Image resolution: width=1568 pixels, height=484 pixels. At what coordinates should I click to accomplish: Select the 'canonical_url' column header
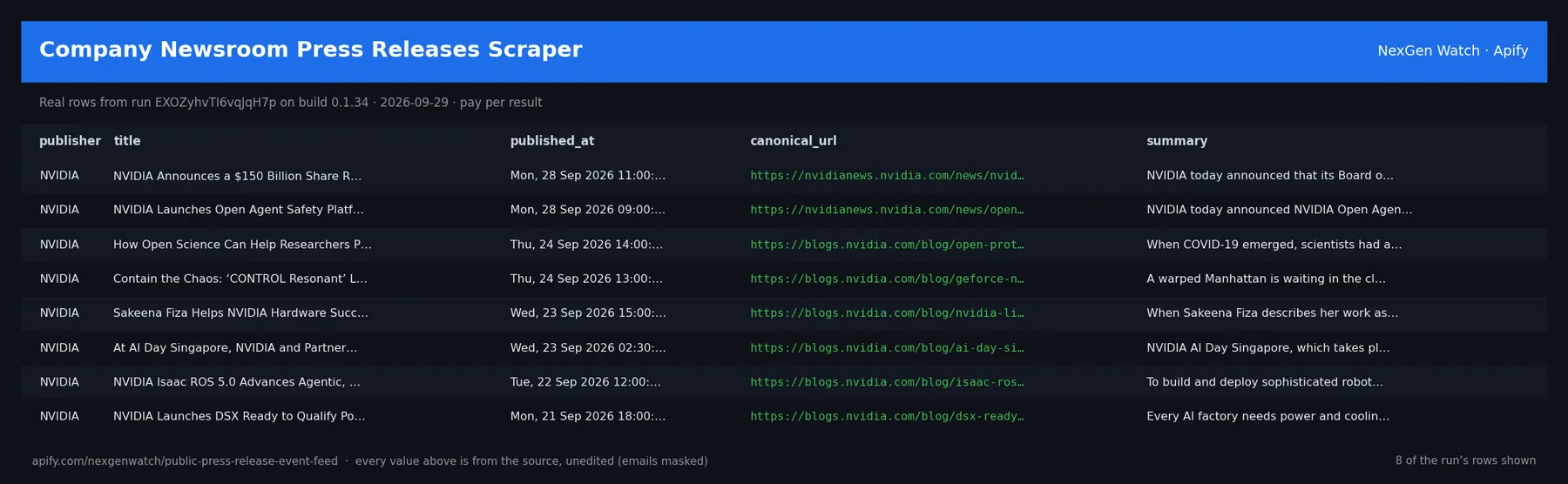click(x=793, y=141)
